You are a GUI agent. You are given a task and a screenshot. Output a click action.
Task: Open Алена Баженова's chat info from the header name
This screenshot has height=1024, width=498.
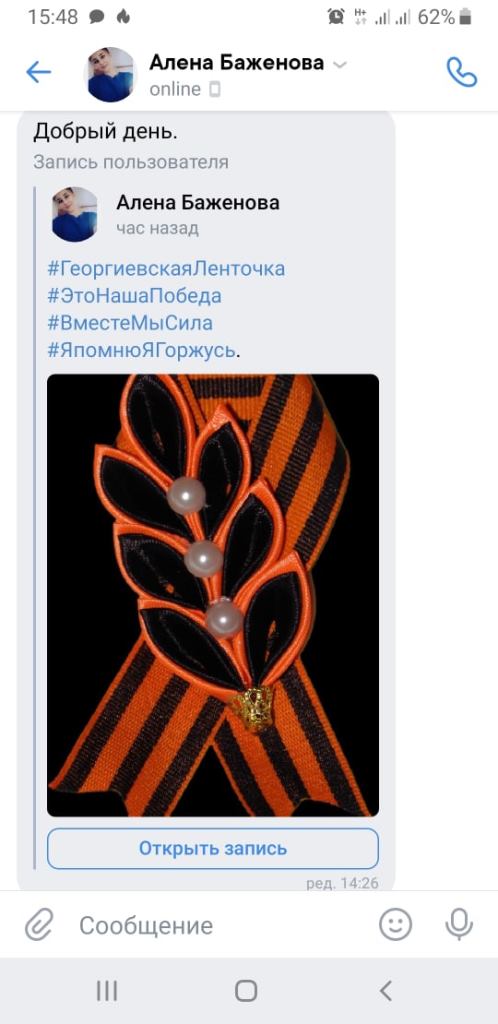pyautogui.click(x=236, y=63)
